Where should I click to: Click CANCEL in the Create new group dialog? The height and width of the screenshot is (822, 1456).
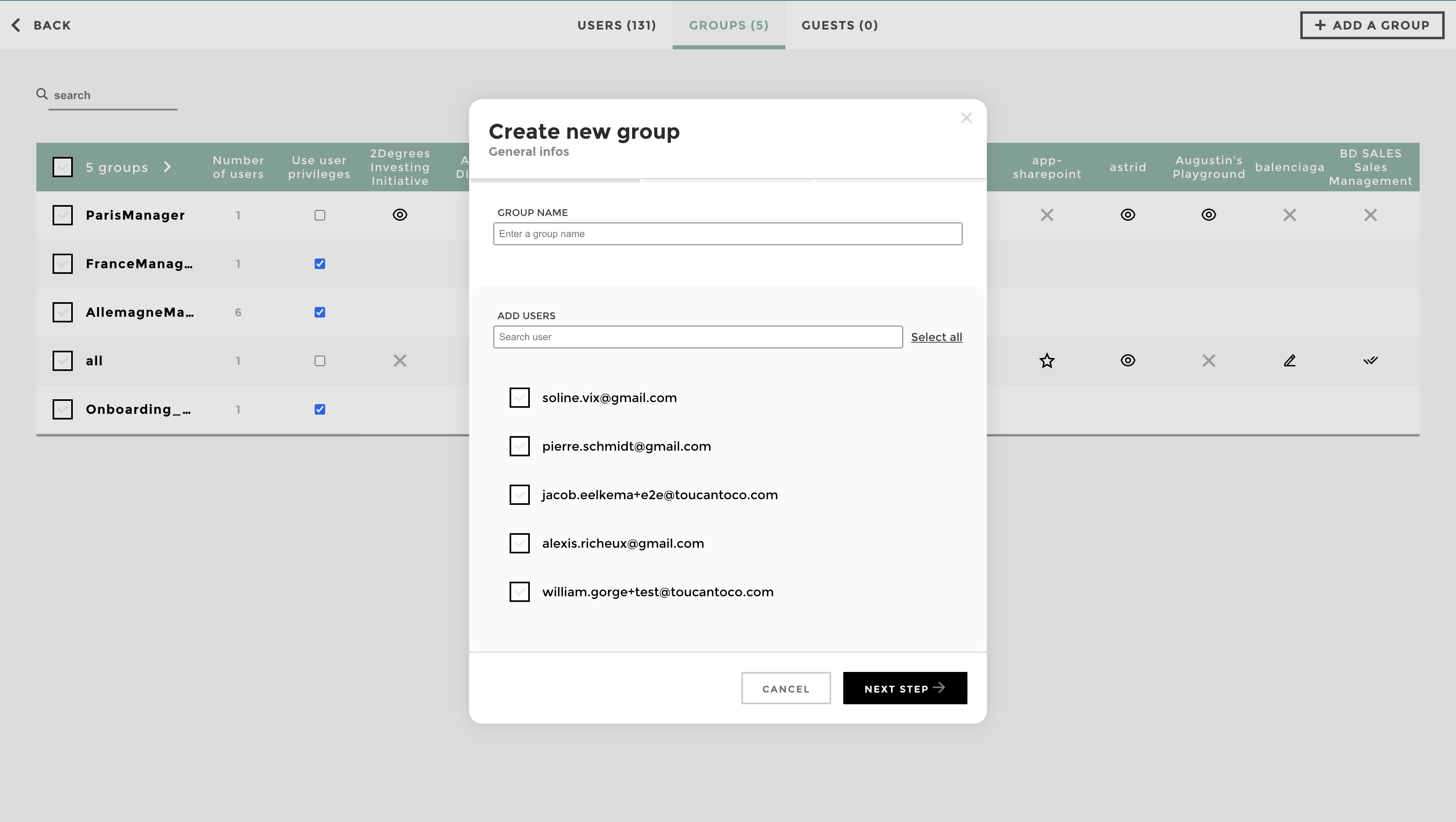786,688
